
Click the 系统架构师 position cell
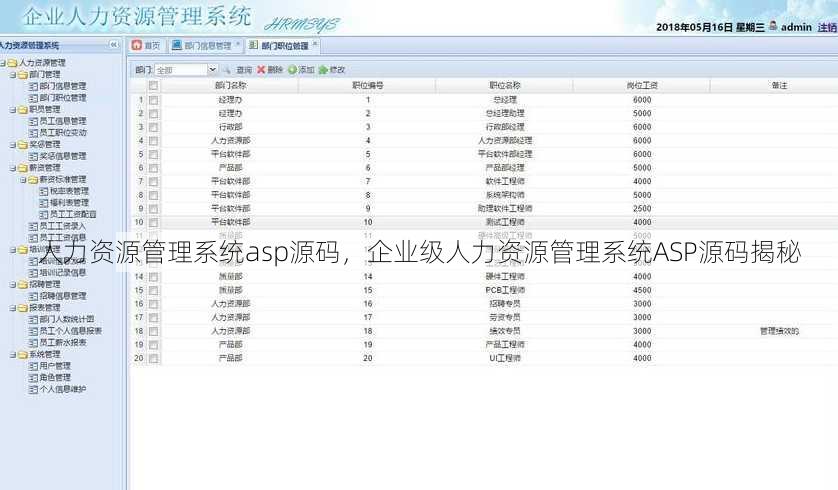(x=505, y=196)
